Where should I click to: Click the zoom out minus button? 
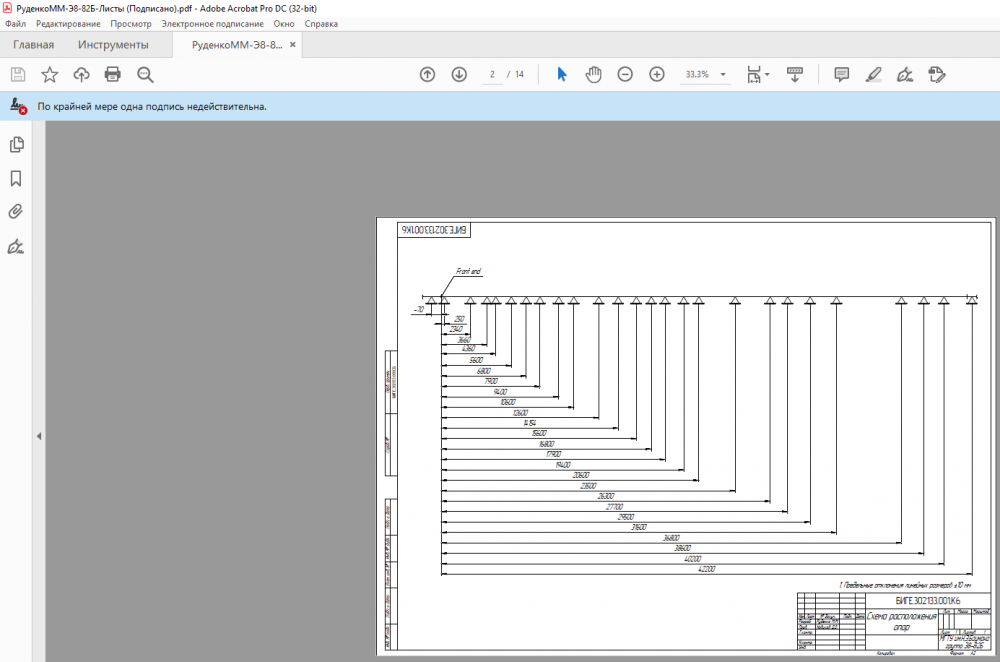tap(625, 74)
